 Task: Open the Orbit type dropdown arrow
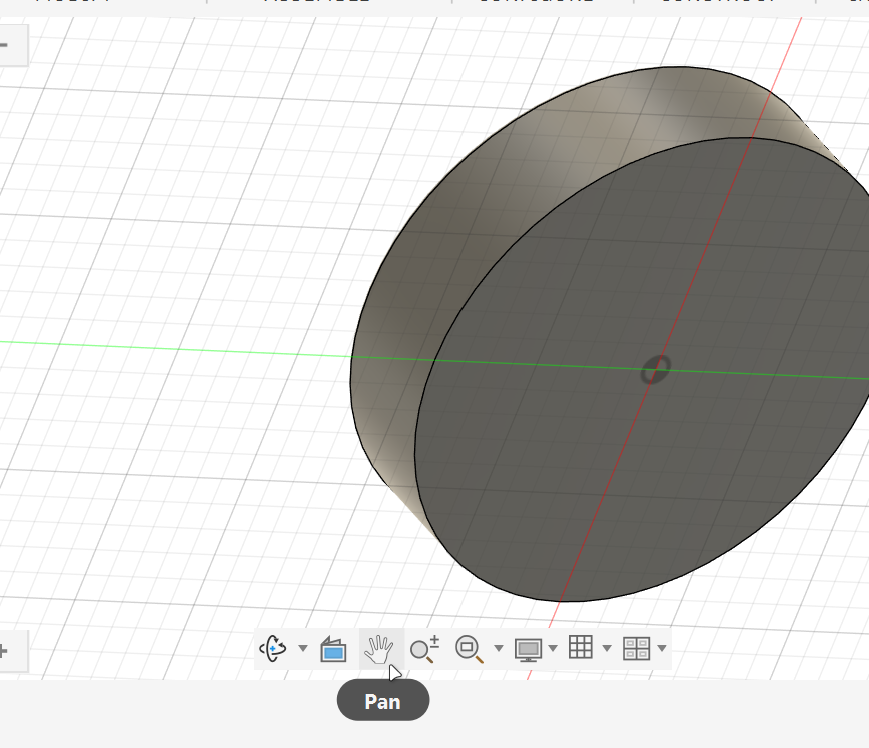pos(303,648)
